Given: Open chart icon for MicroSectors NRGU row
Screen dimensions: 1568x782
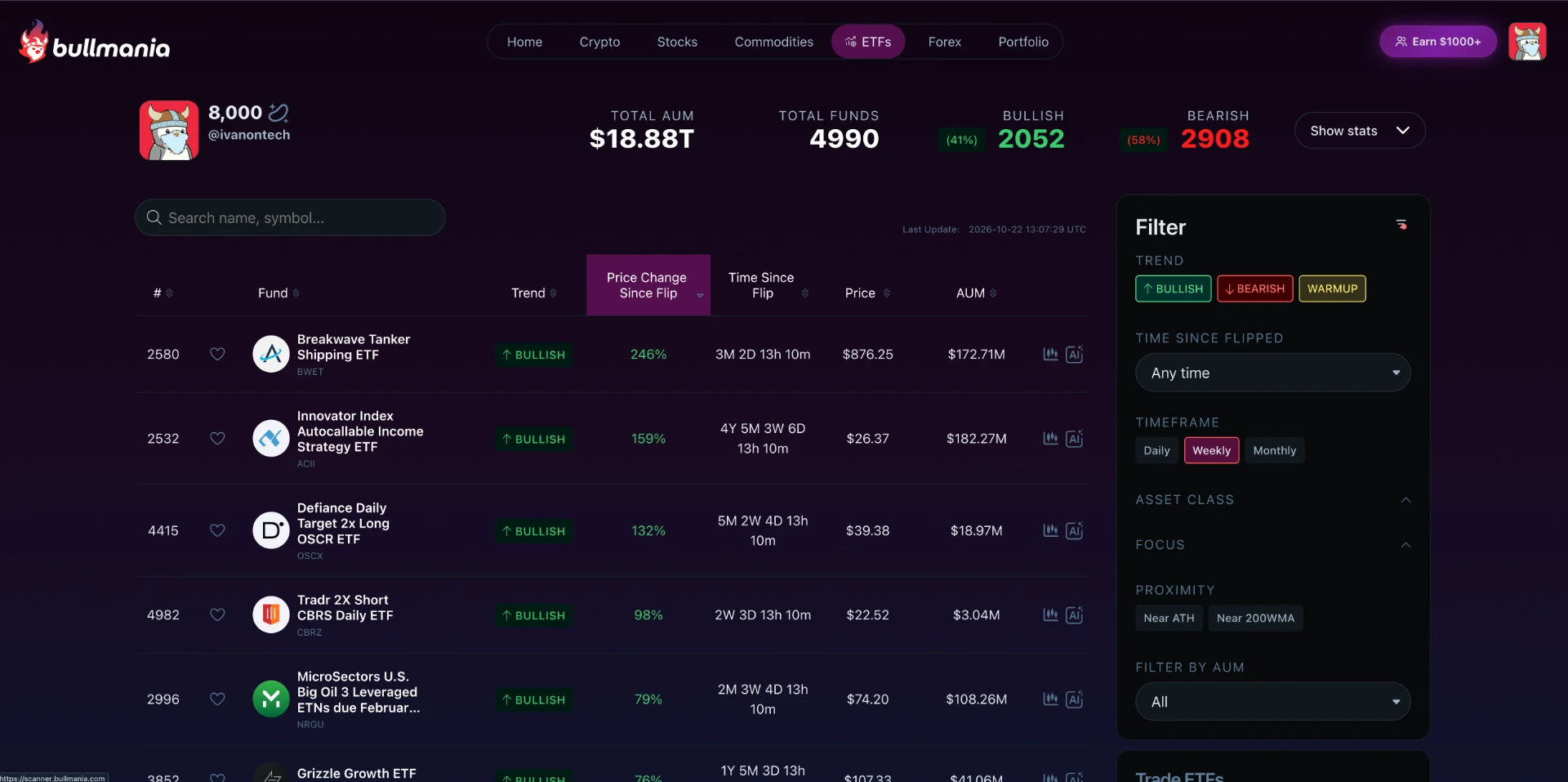Looking at the screenshot, I should (x=1050, y=699).
